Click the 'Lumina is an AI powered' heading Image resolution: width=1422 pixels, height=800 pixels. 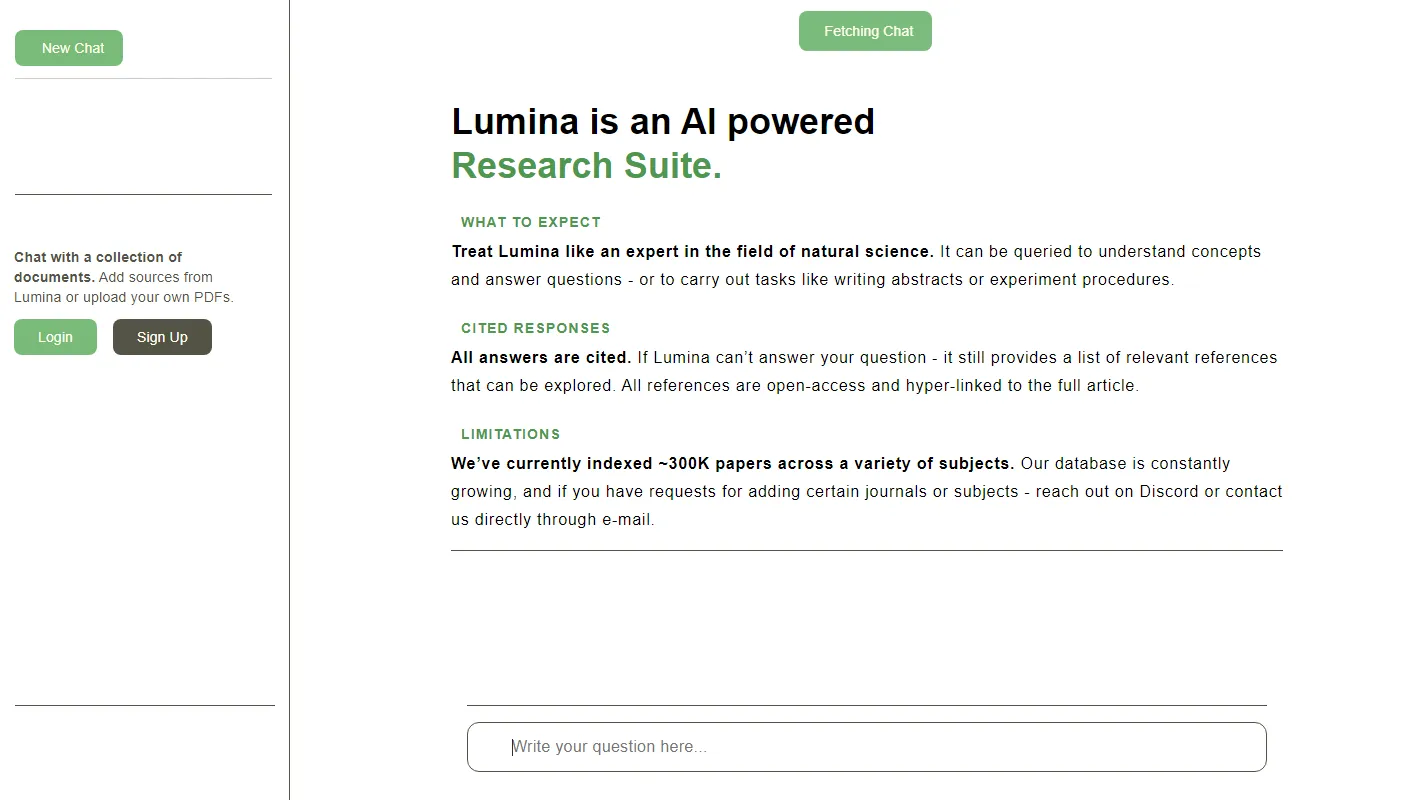(663, 121)
